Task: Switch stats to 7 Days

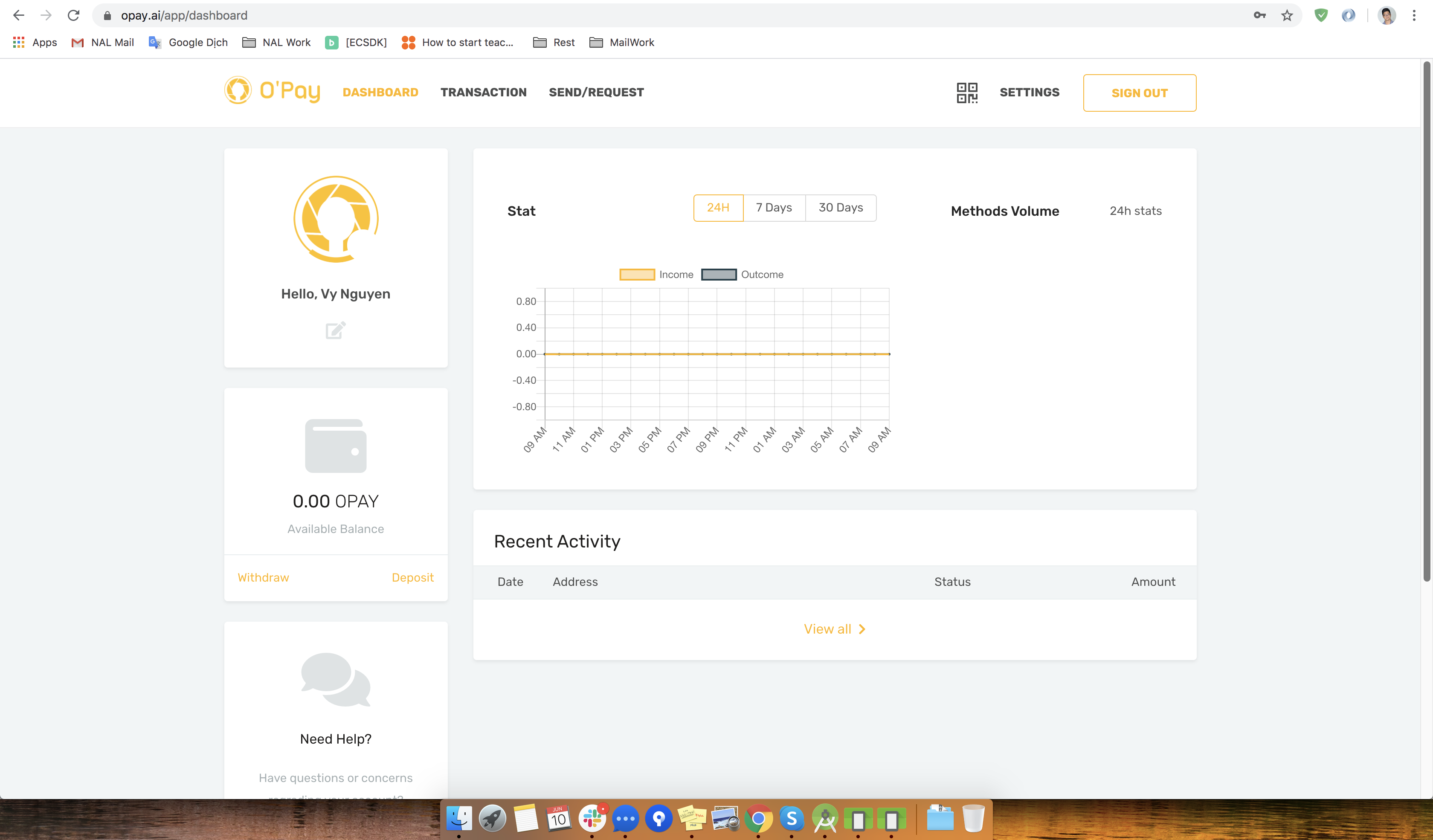Action: click(x=773, y=208)
